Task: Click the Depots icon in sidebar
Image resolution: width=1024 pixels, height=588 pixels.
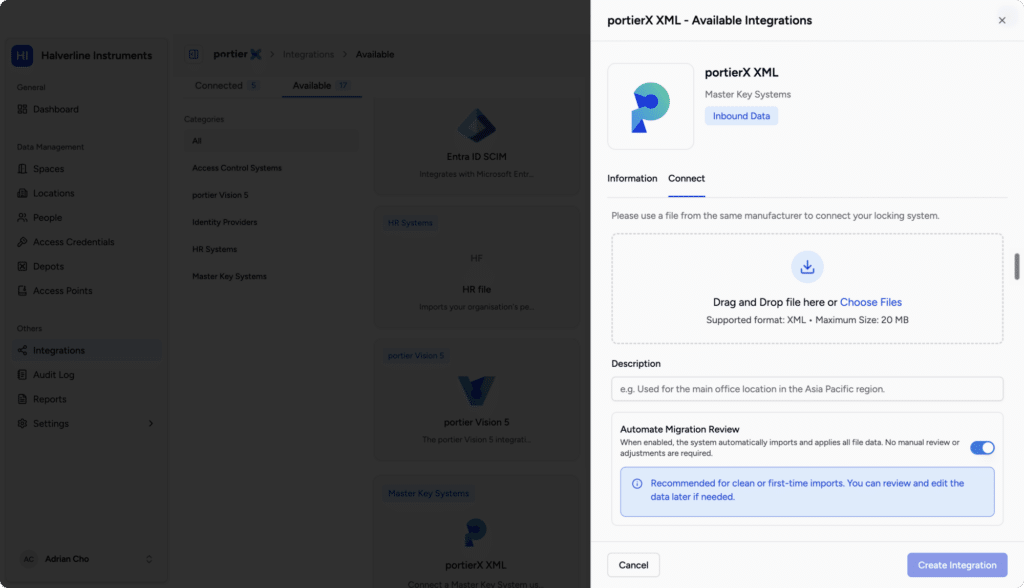Action: pos(22,267)
